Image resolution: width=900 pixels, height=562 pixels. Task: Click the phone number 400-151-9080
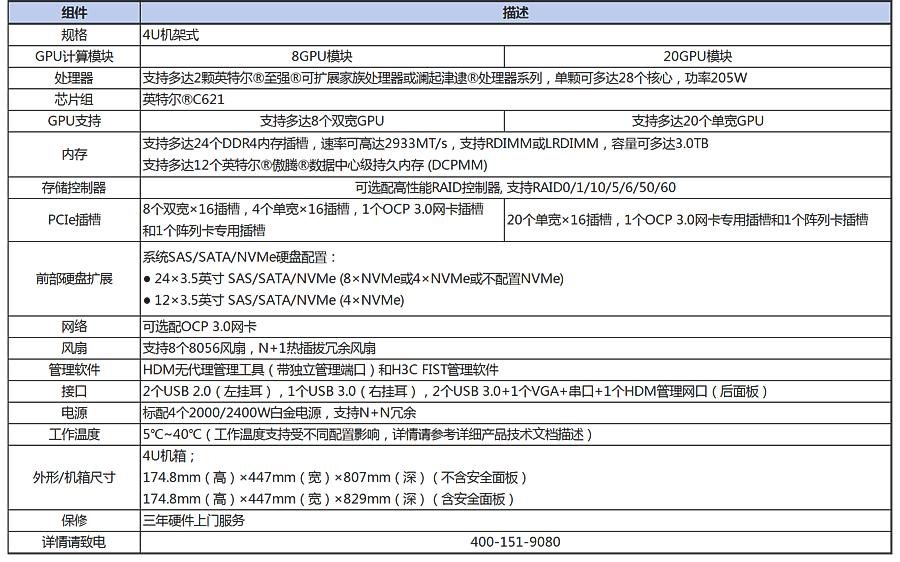click(515, 542)
